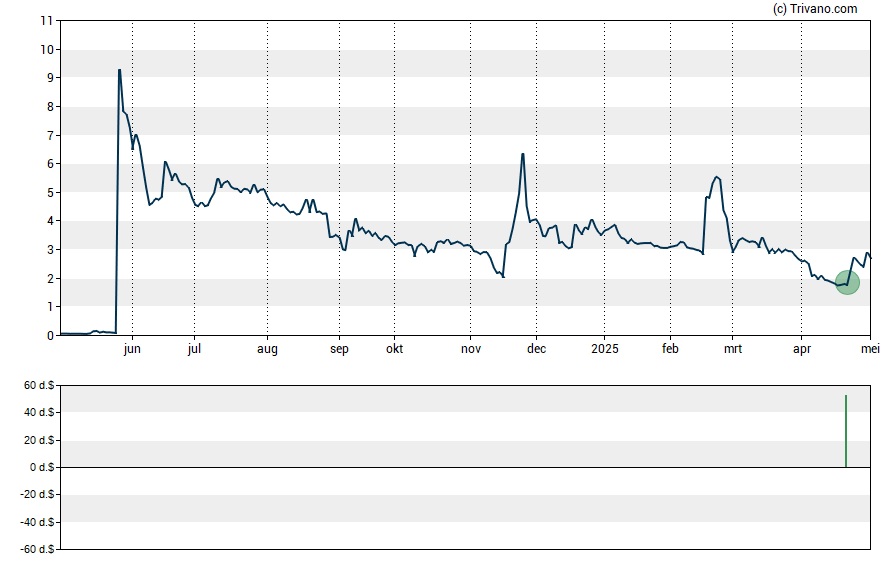Select the 'apr' month label
The image size is (888, 565).
pyautogui.click(x=801, y=349)
